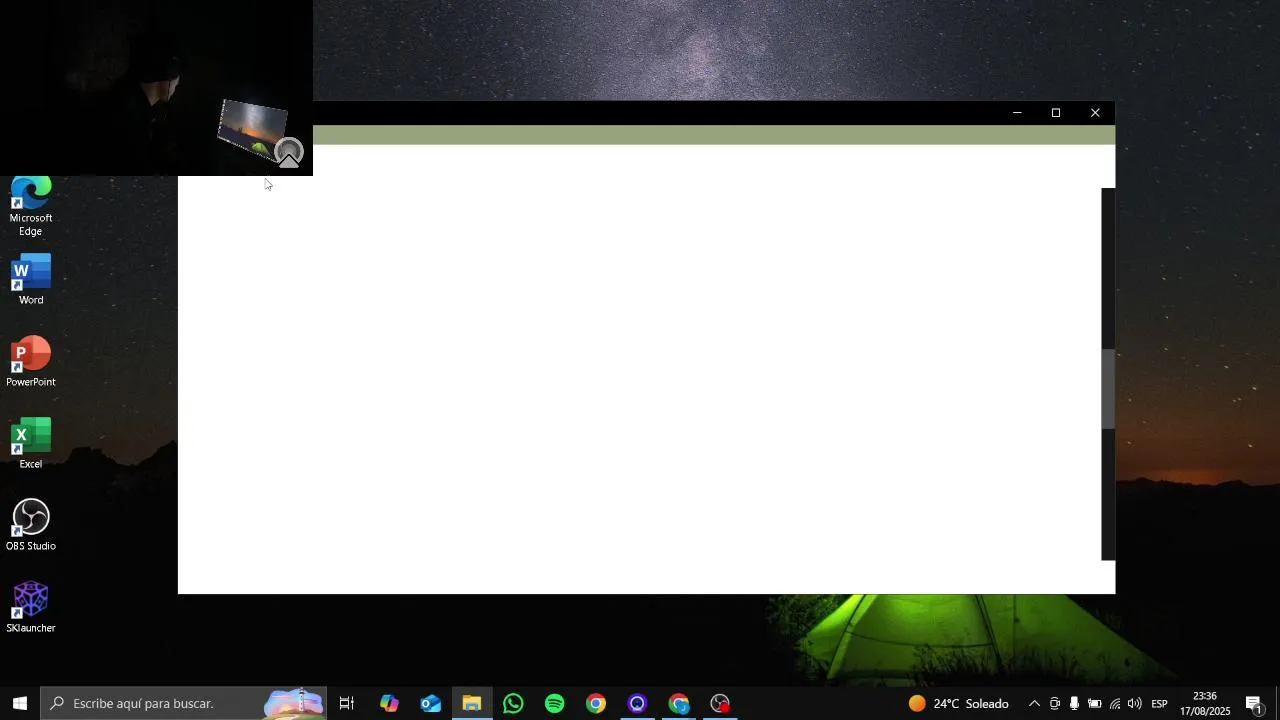Switch the ESP input language indicator
This screenshot has height=720, width=1280.
(x=1159, y=703)
